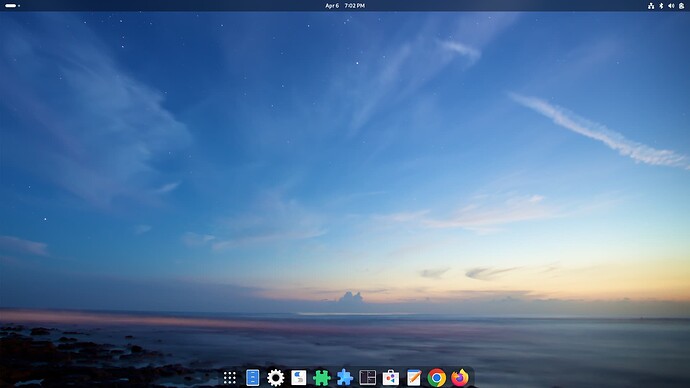Expand the system menu via power icon
Screen dimensions: 690x388
pyautogui.click(x=681, y=6)
